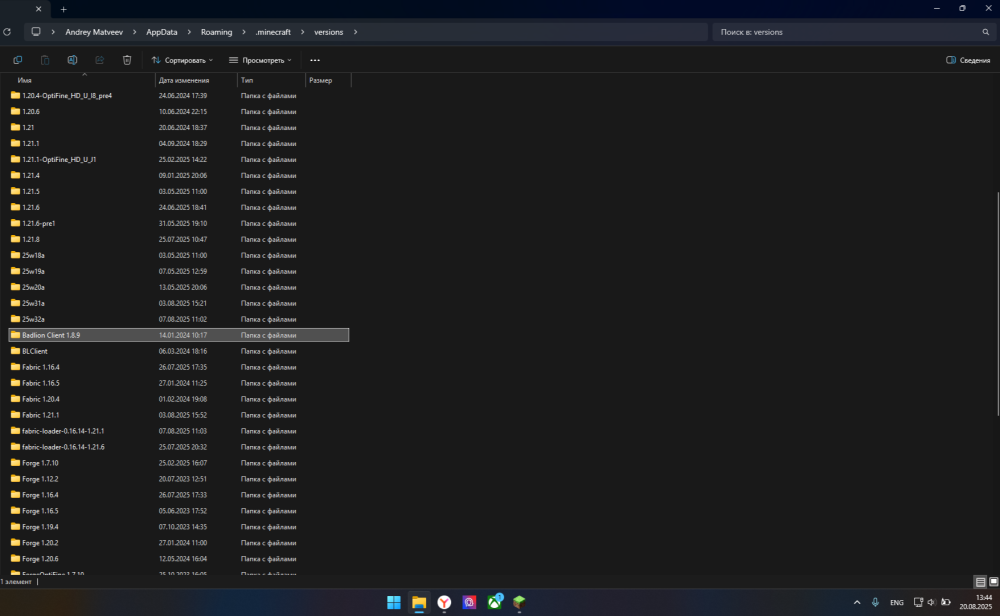
Task: Click the vertical scrollbar of file list
Action: [997, 303]
